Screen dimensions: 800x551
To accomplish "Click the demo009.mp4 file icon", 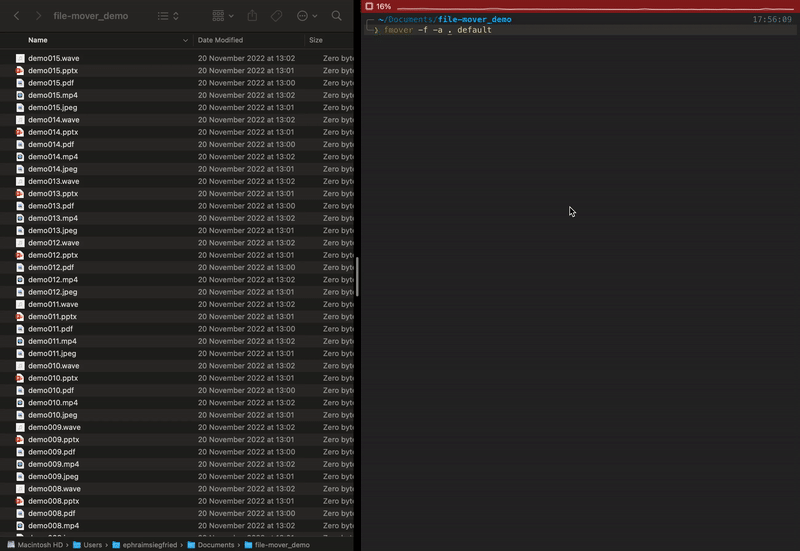I will pos(20,464).
